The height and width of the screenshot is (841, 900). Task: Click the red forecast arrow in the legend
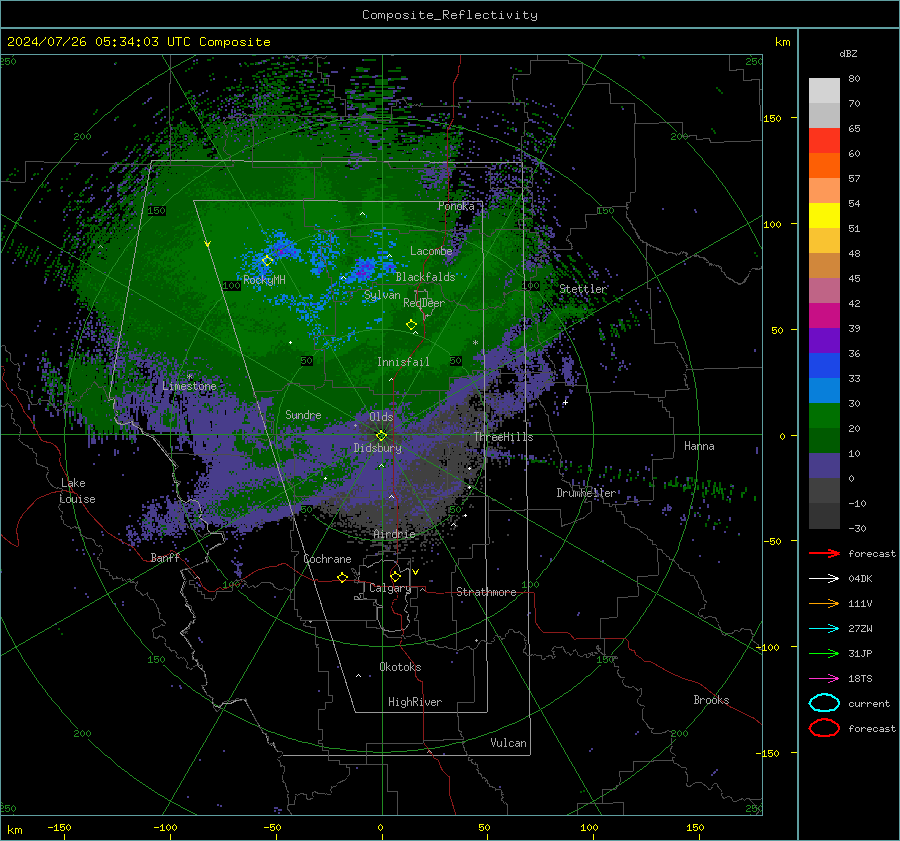[824, 553]
